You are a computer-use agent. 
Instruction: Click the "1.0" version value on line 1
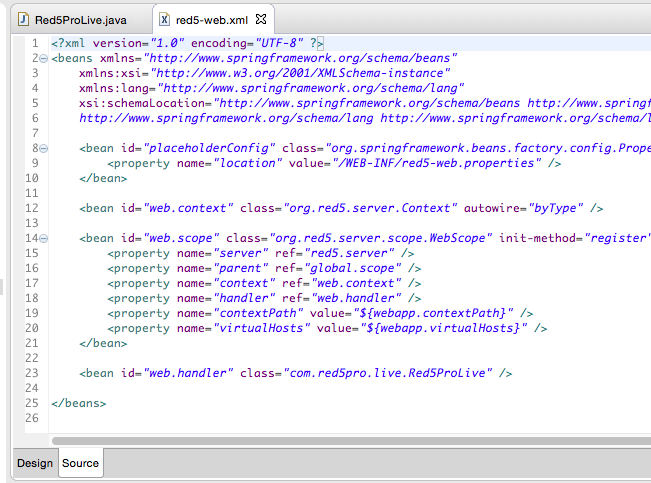167,43
